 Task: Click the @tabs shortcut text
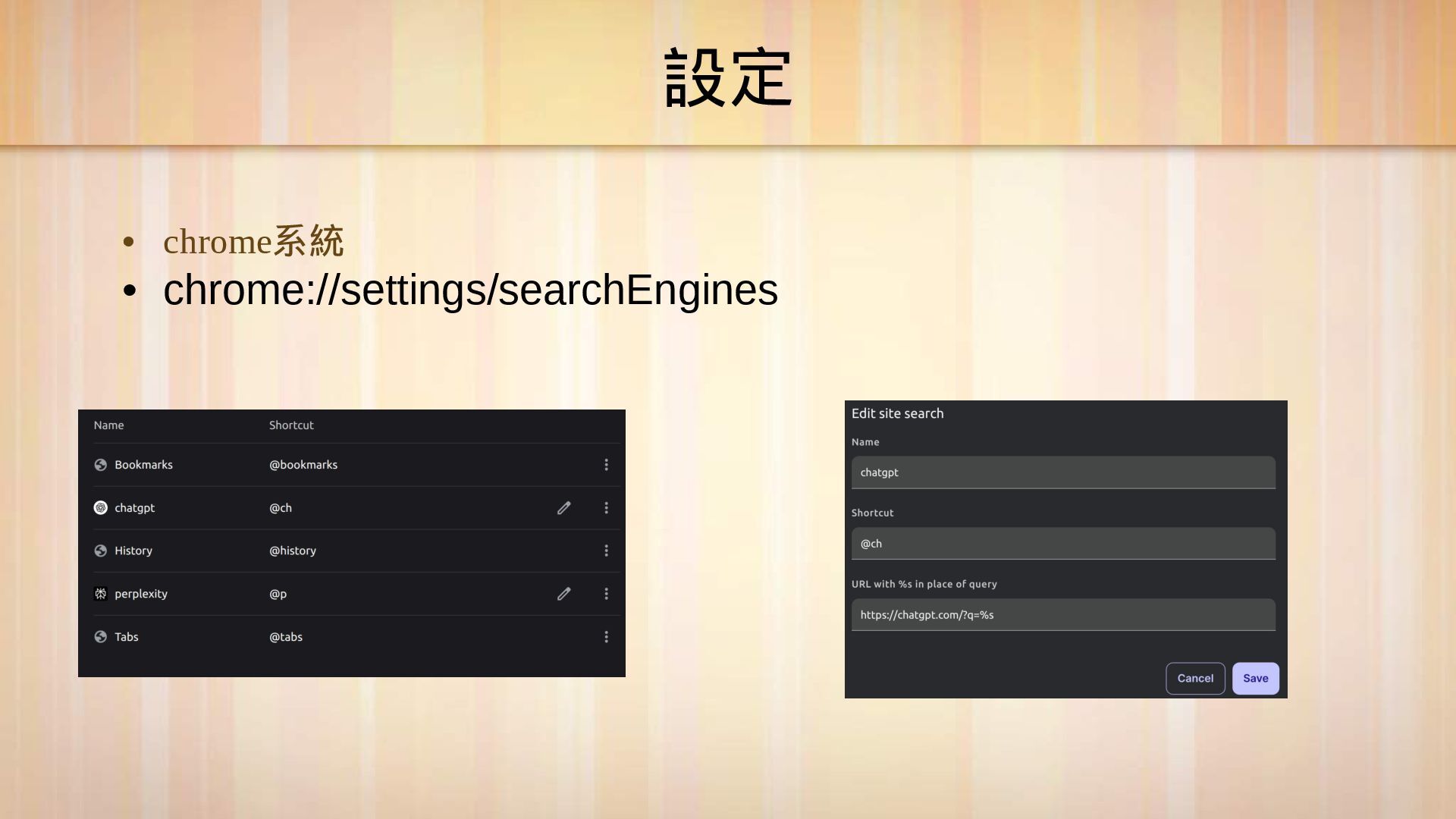click(x=286, y=637)
